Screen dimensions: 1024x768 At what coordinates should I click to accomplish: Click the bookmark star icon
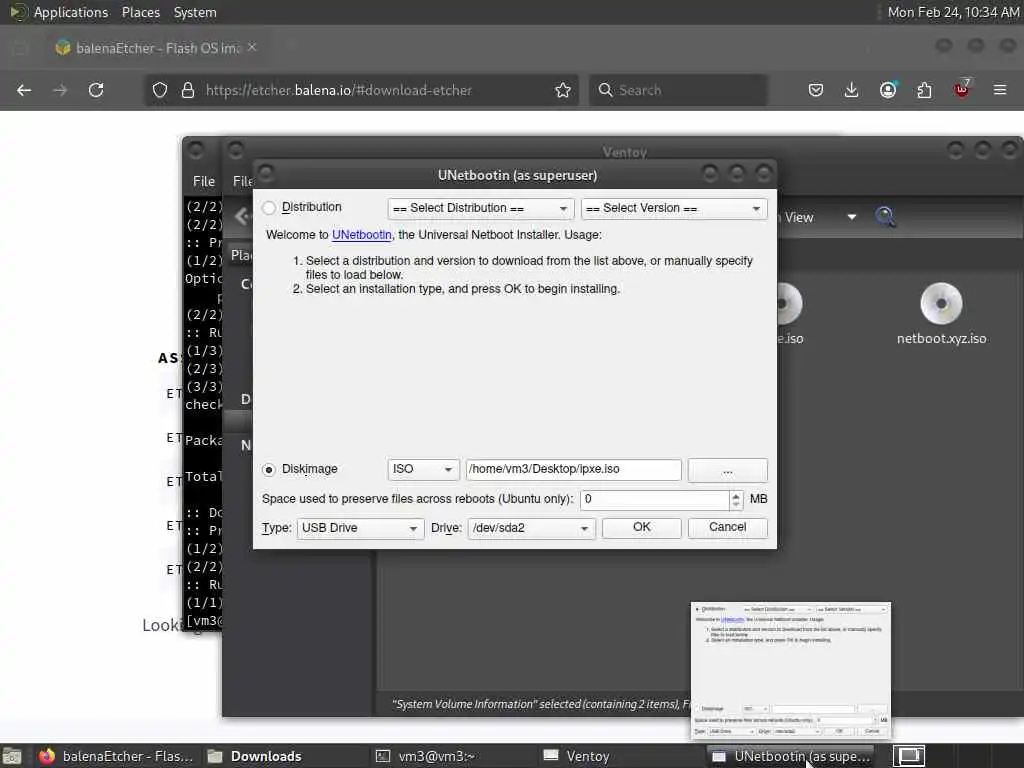[563, 90]
